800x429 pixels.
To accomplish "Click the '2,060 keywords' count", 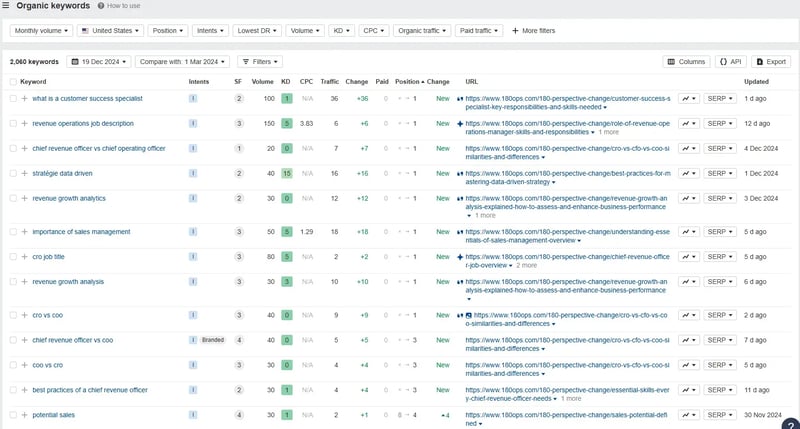I will (x=34, y=62).
